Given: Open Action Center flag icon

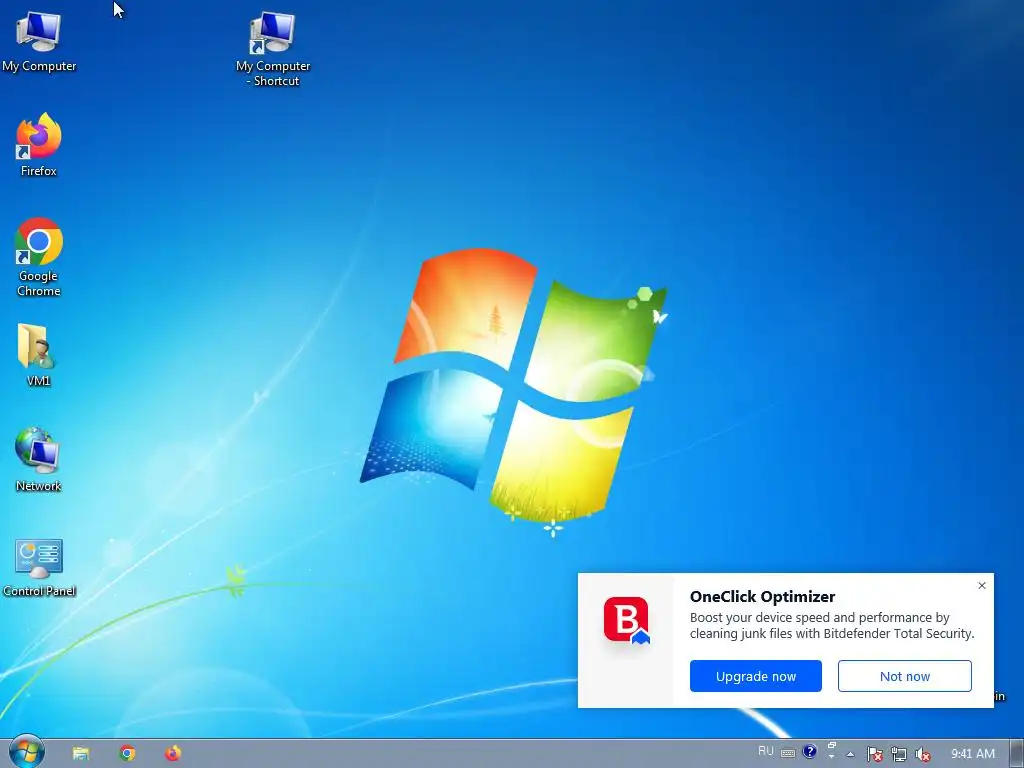Looking at the screenshot, I should click(874, 754).
